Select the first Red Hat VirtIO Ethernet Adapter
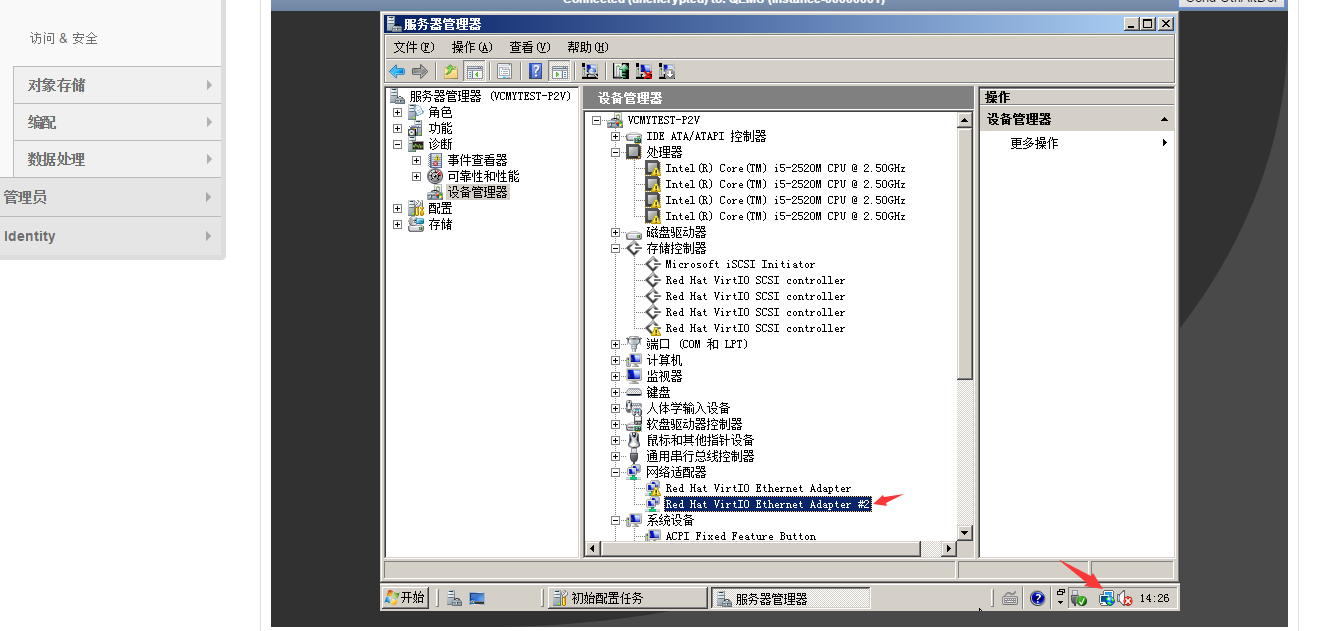The height and width of the screenshot is (631, 1335). point(758,488)
